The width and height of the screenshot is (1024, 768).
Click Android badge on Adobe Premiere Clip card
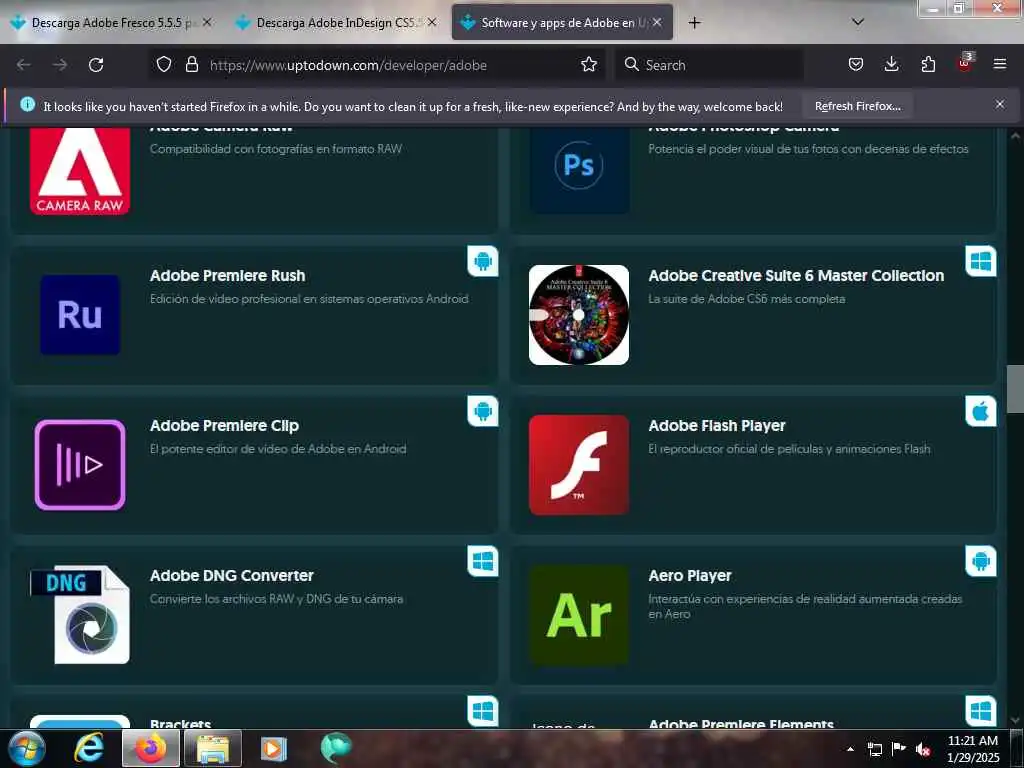coord(483,411)
